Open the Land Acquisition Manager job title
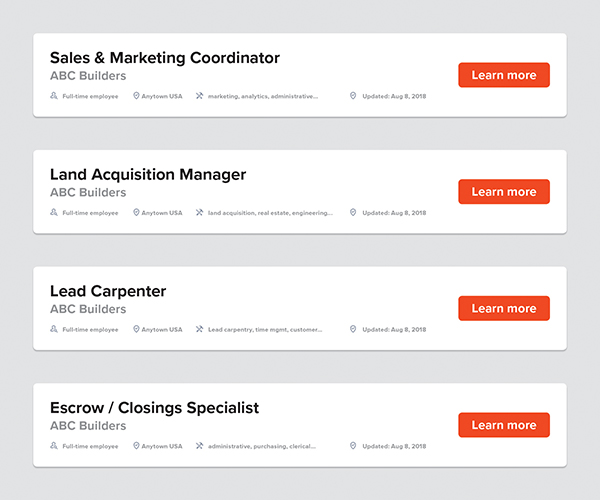600x500 pixels. pyautogui.click(x=148, y=175)
